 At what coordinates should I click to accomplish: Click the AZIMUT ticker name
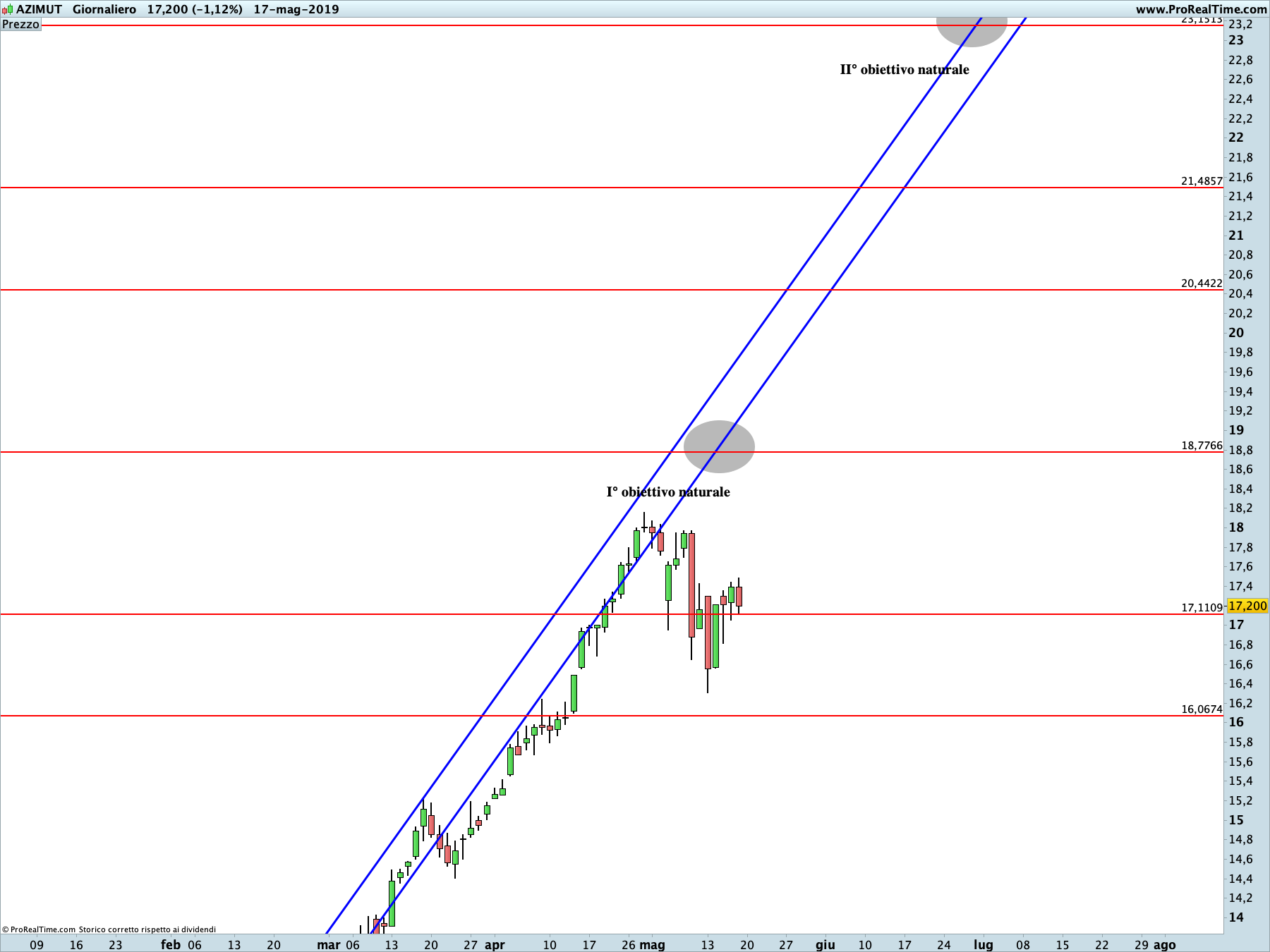pos(39,9)
